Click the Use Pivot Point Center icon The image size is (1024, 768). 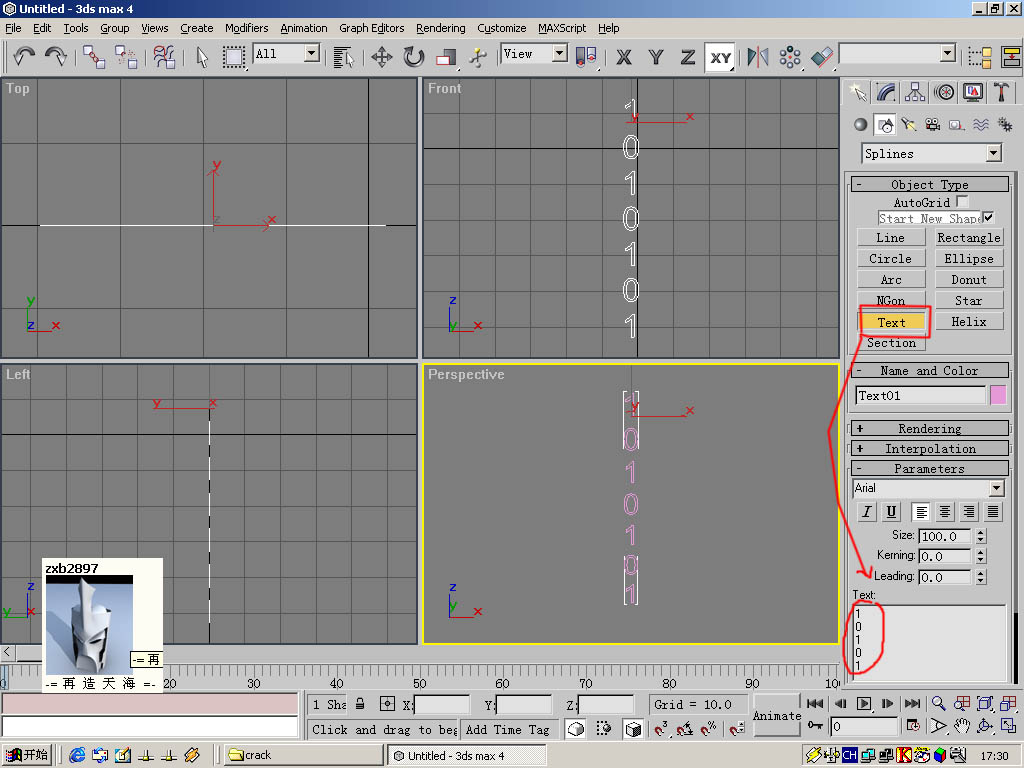[x=586, y=57]
